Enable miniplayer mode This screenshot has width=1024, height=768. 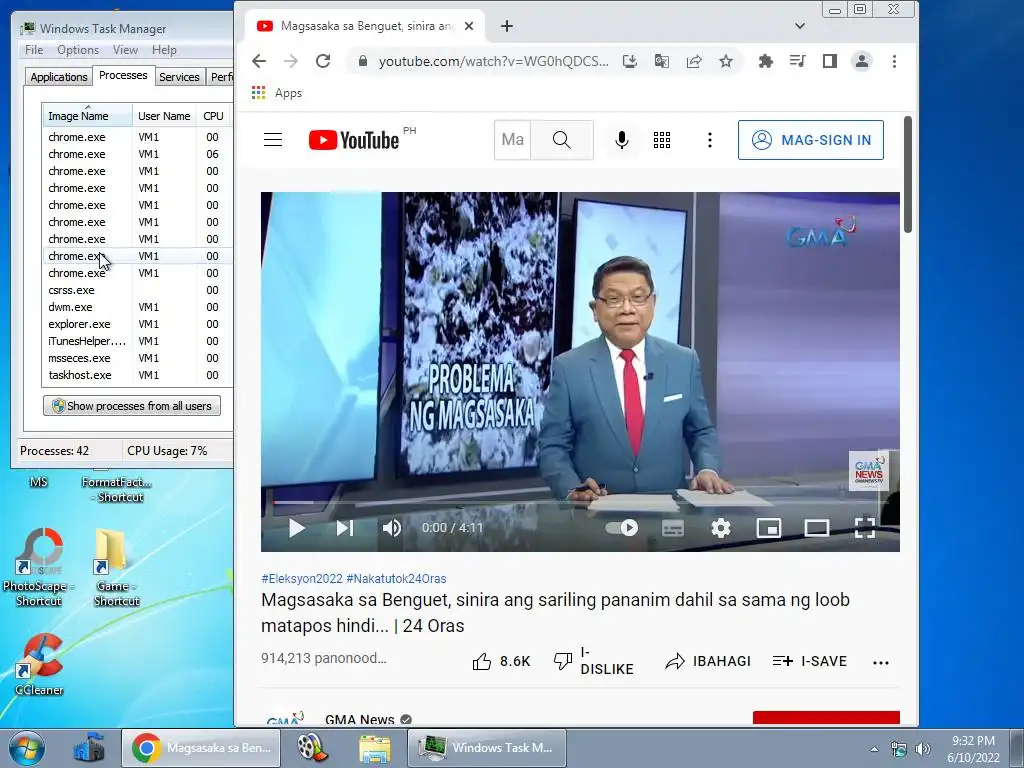click(769, 528)
